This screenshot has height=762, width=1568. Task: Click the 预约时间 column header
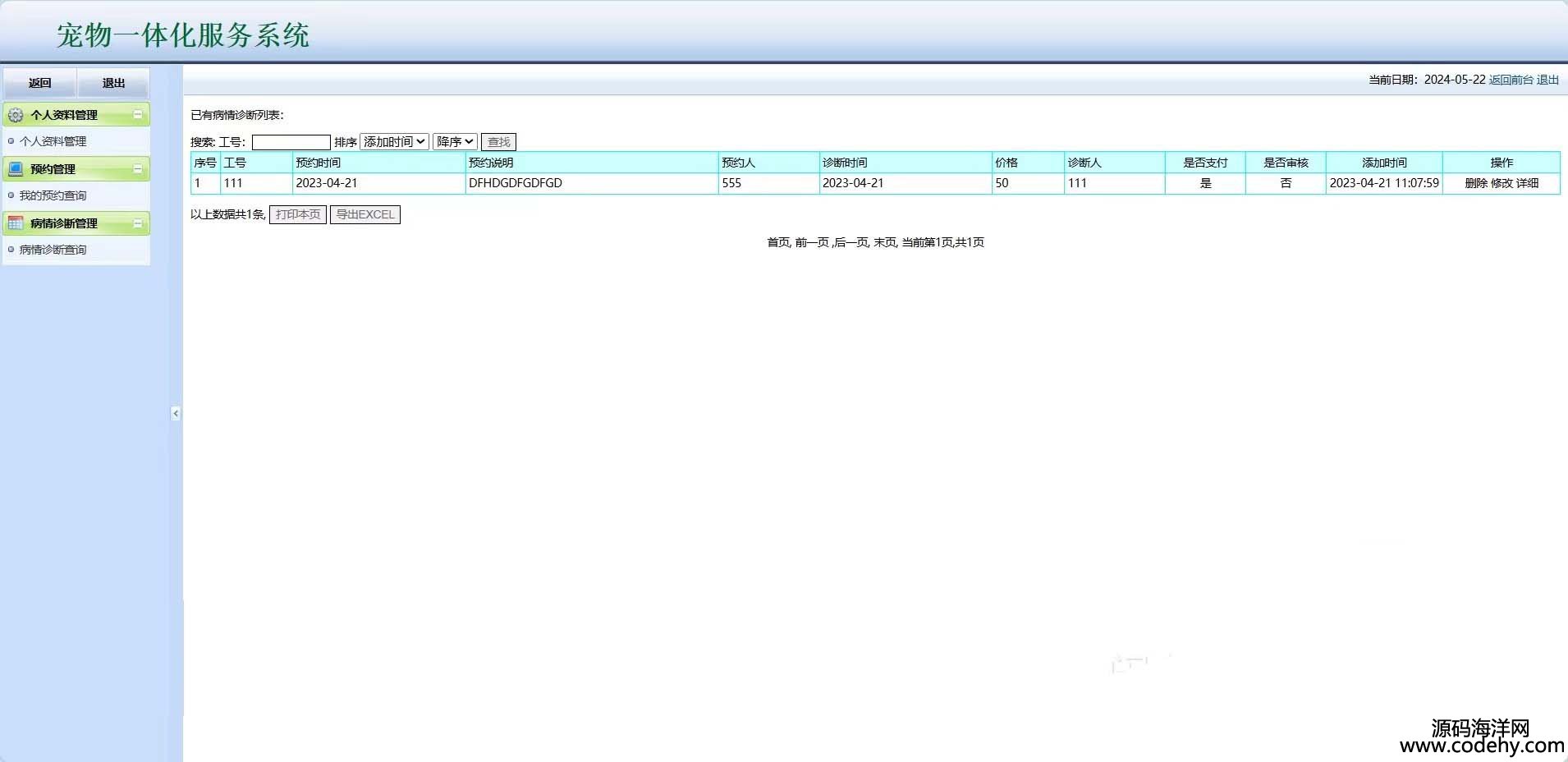tap(378, 163)
